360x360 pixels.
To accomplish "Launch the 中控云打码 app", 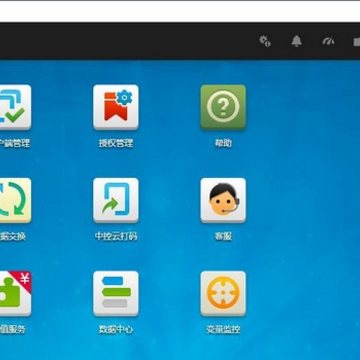I will tap(116, 200).
